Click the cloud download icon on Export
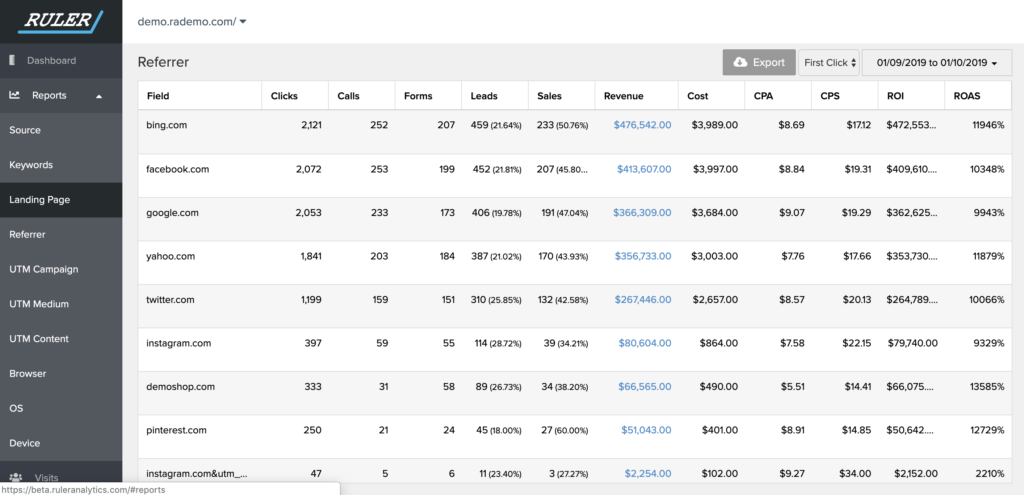This screenshot has width=1024, height=495. [x=740, y=63]
